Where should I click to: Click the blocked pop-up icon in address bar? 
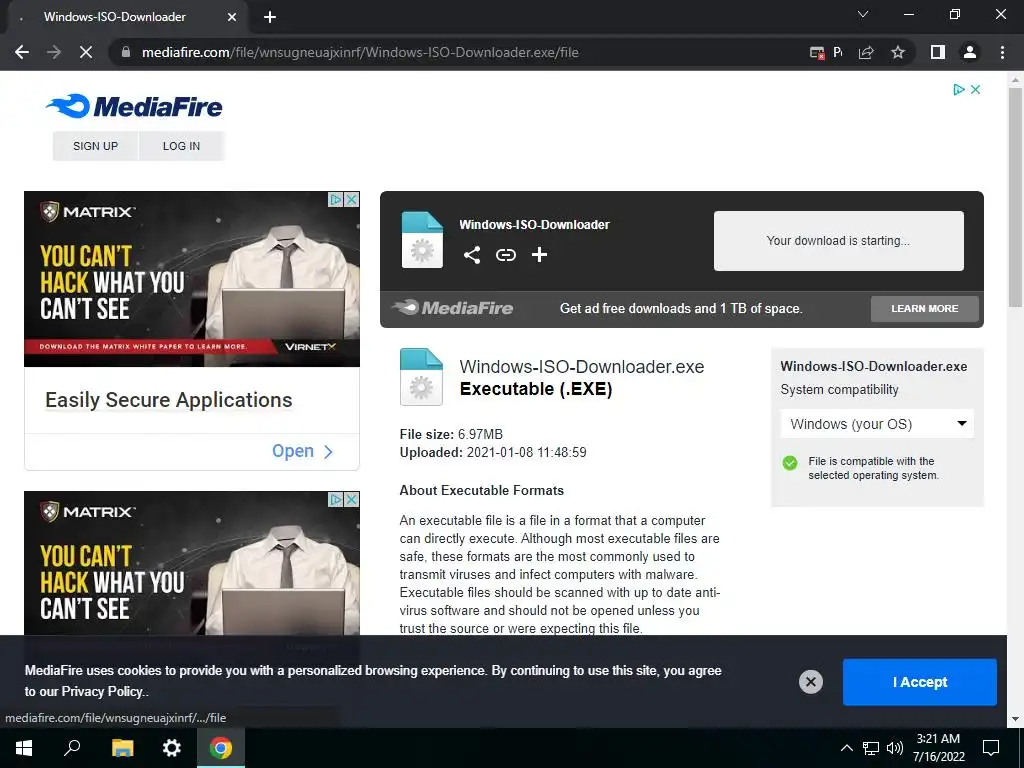(x=817, y=52)
